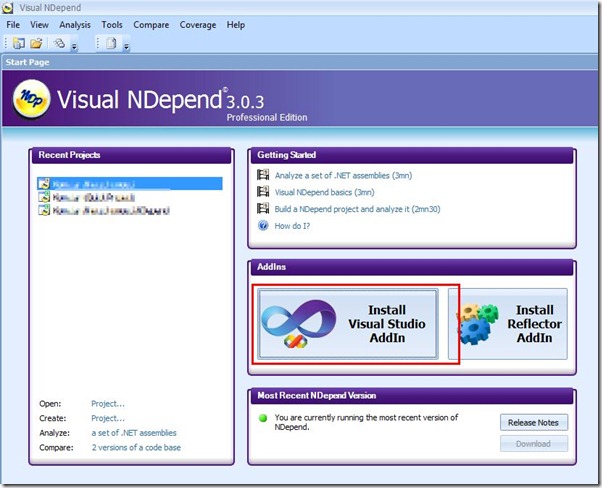Click '2 versions of a code base' link
This screenshot has width=602, height=488.
coord(136,448)
